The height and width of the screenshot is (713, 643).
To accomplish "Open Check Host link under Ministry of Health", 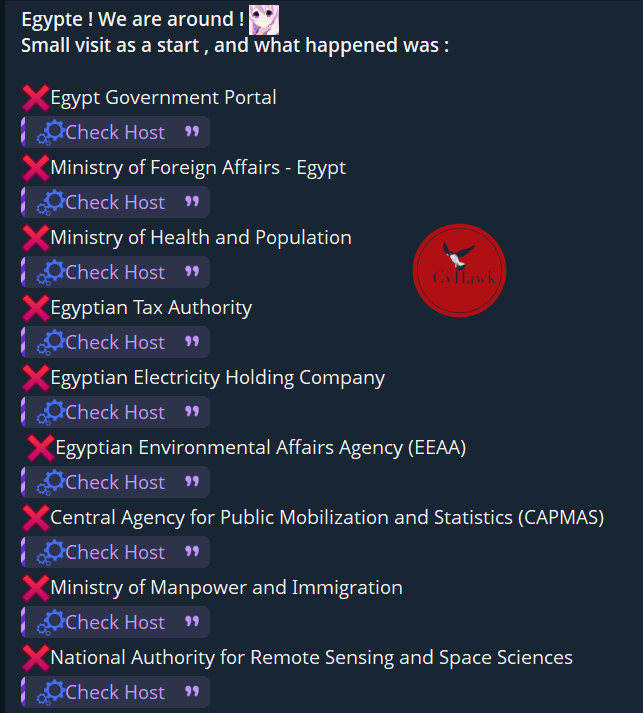I will tap(115, 272).
